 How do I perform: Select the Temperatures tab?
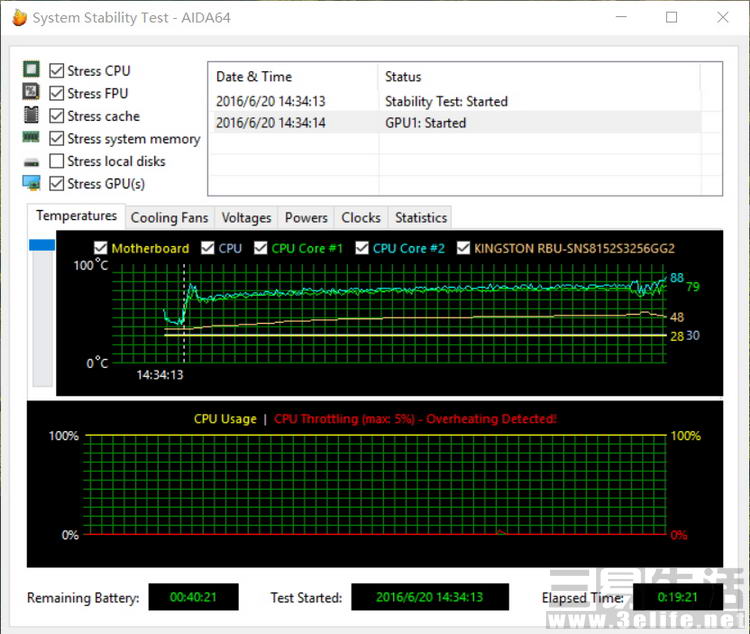click(77, 216)
